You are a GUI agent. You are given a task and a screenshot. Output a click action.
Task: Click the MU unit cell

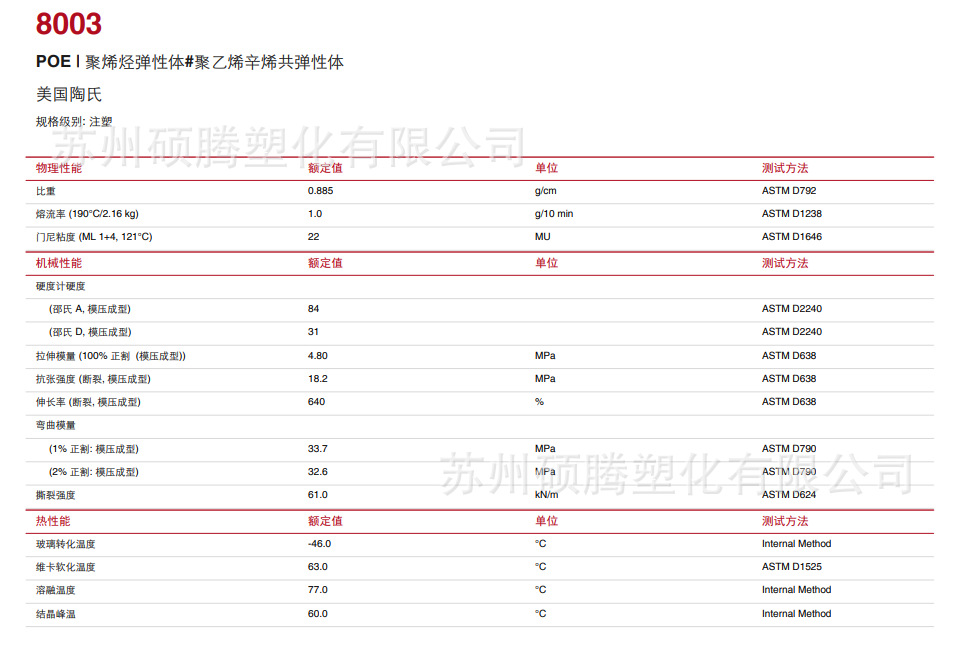(542, 237)
